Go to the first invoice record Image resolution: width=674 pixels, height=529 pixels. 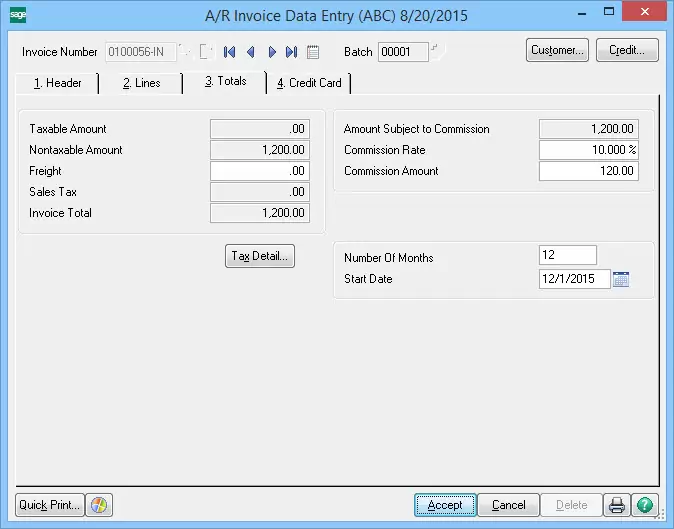pyautogui.click(x=230, y=52)
